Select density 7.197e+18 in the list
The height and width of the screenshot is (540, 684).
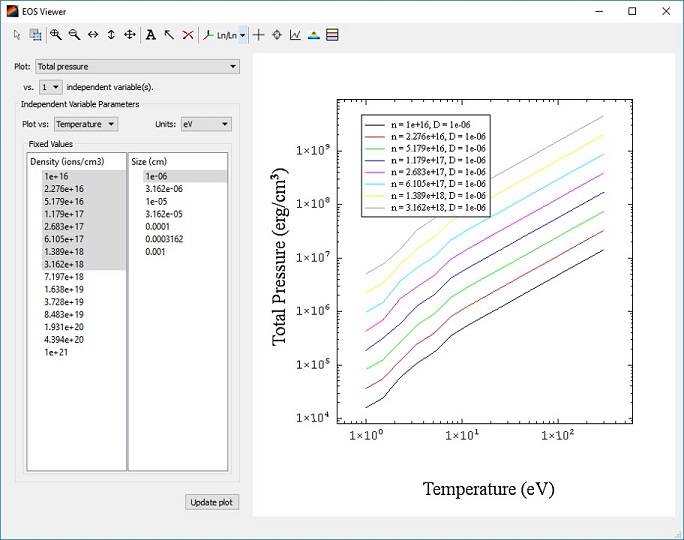[50, 275]
